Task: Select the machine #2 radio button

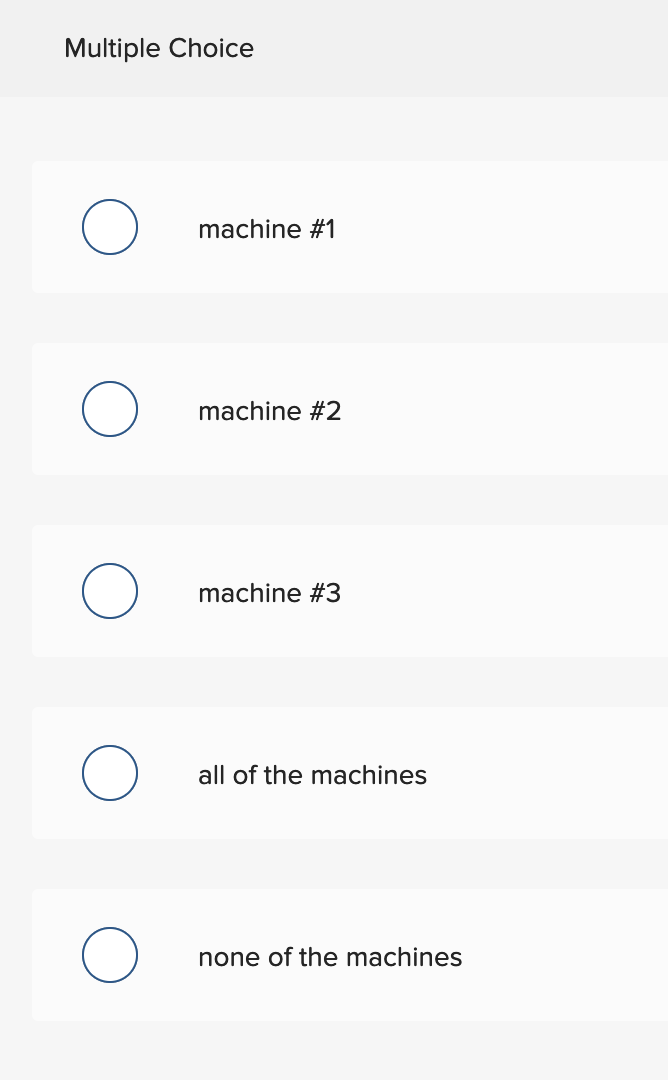Action: [109, 409]
